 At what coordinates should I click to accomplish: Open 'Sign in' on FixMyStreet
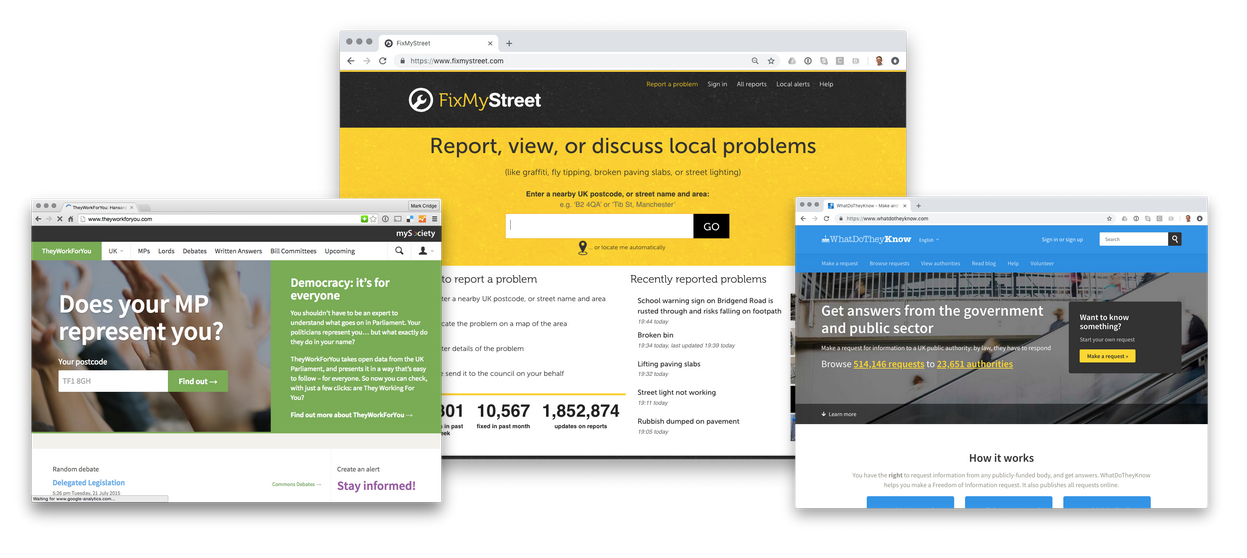[x=717, y=84]
